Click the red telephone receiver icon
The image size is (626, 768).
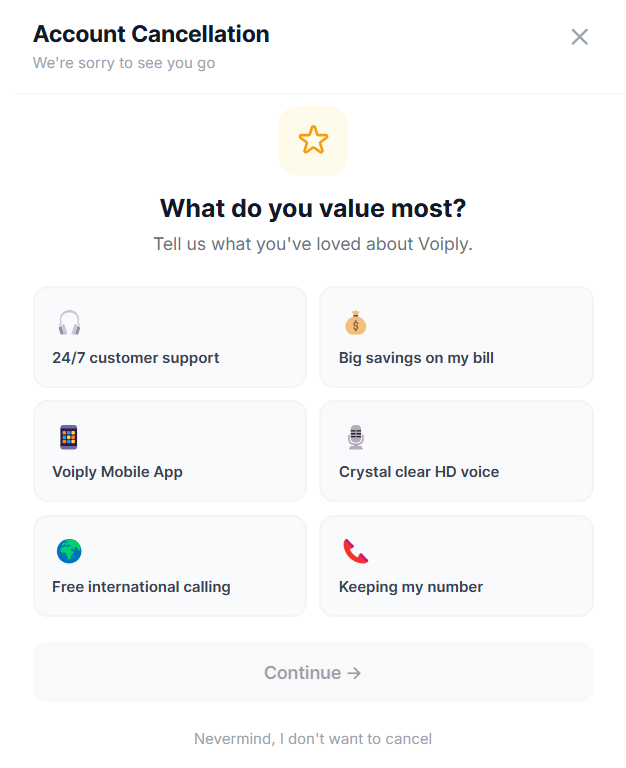356,551
